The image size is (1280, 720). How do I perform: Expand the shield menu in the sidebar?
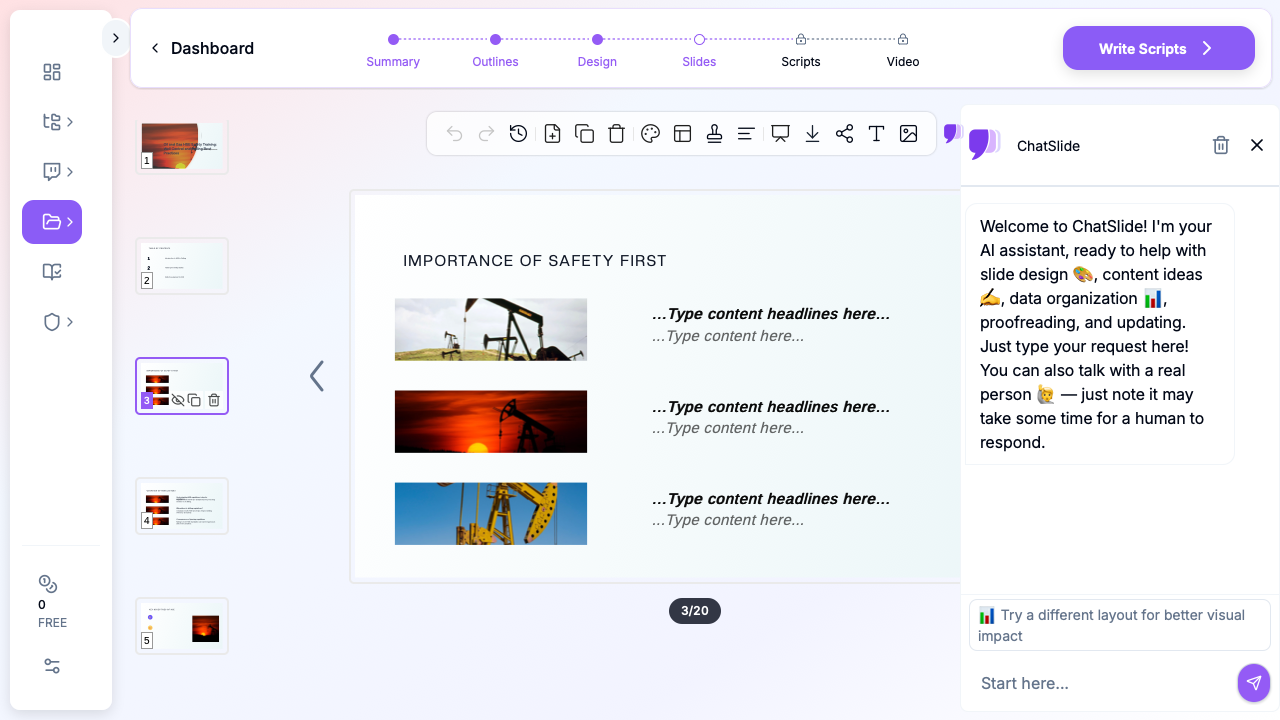point(58,322)
